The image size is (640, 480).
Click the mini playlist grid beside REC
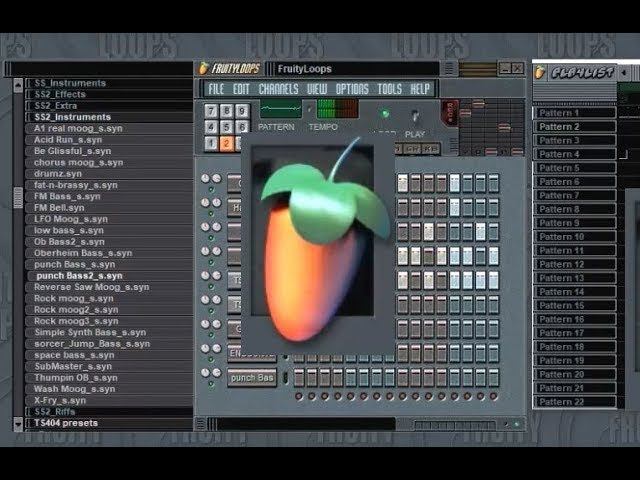(491, 127)
